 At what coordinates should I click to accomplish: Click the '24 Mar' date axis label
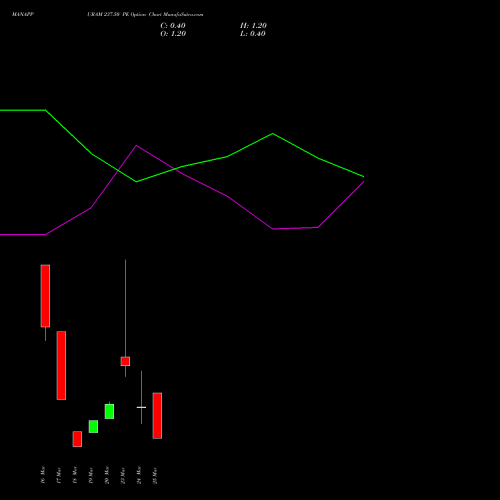[139, 475]
